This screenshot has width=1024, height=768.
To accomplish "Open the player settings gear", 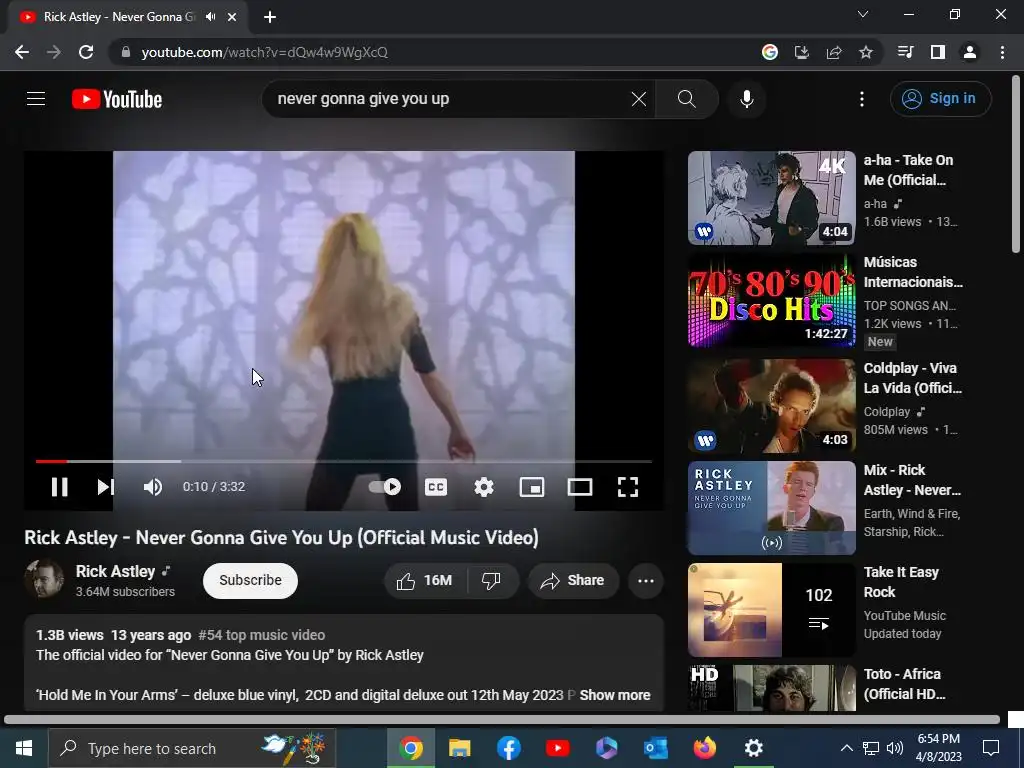I will 484,487.
